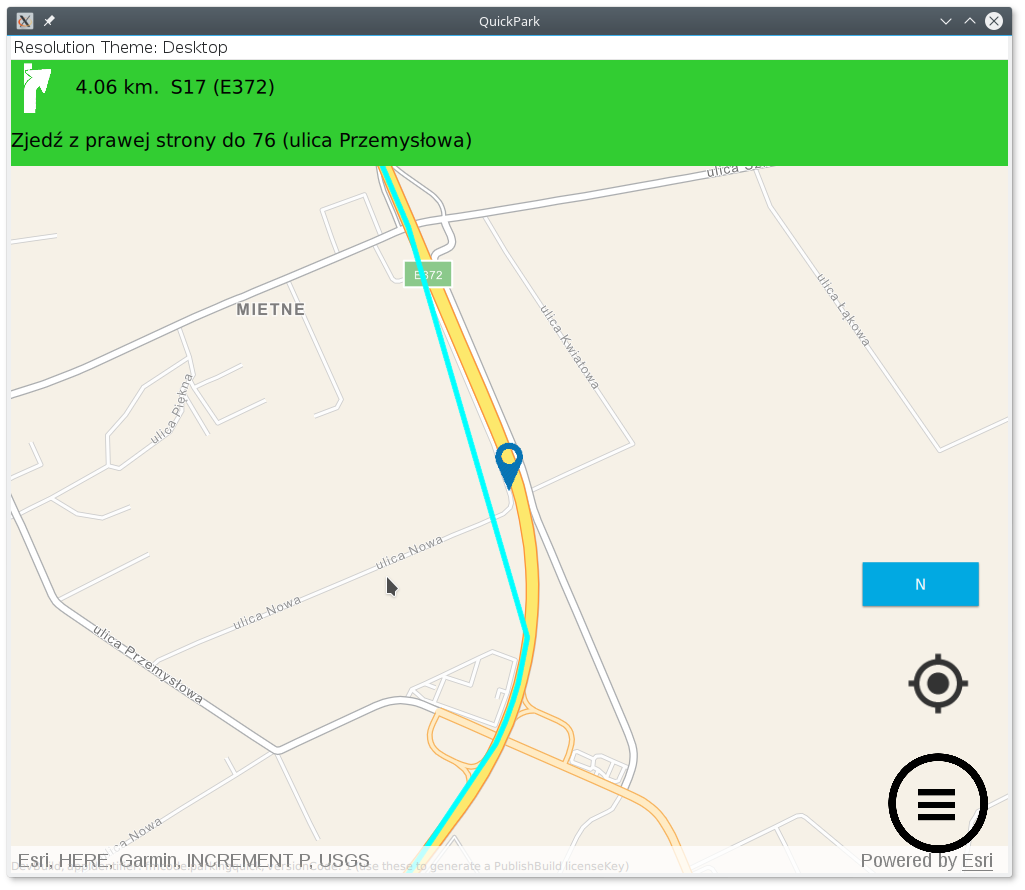Click the 4.06 km S17 distance text
The image size is (1025, 890).
pos(175,87)
